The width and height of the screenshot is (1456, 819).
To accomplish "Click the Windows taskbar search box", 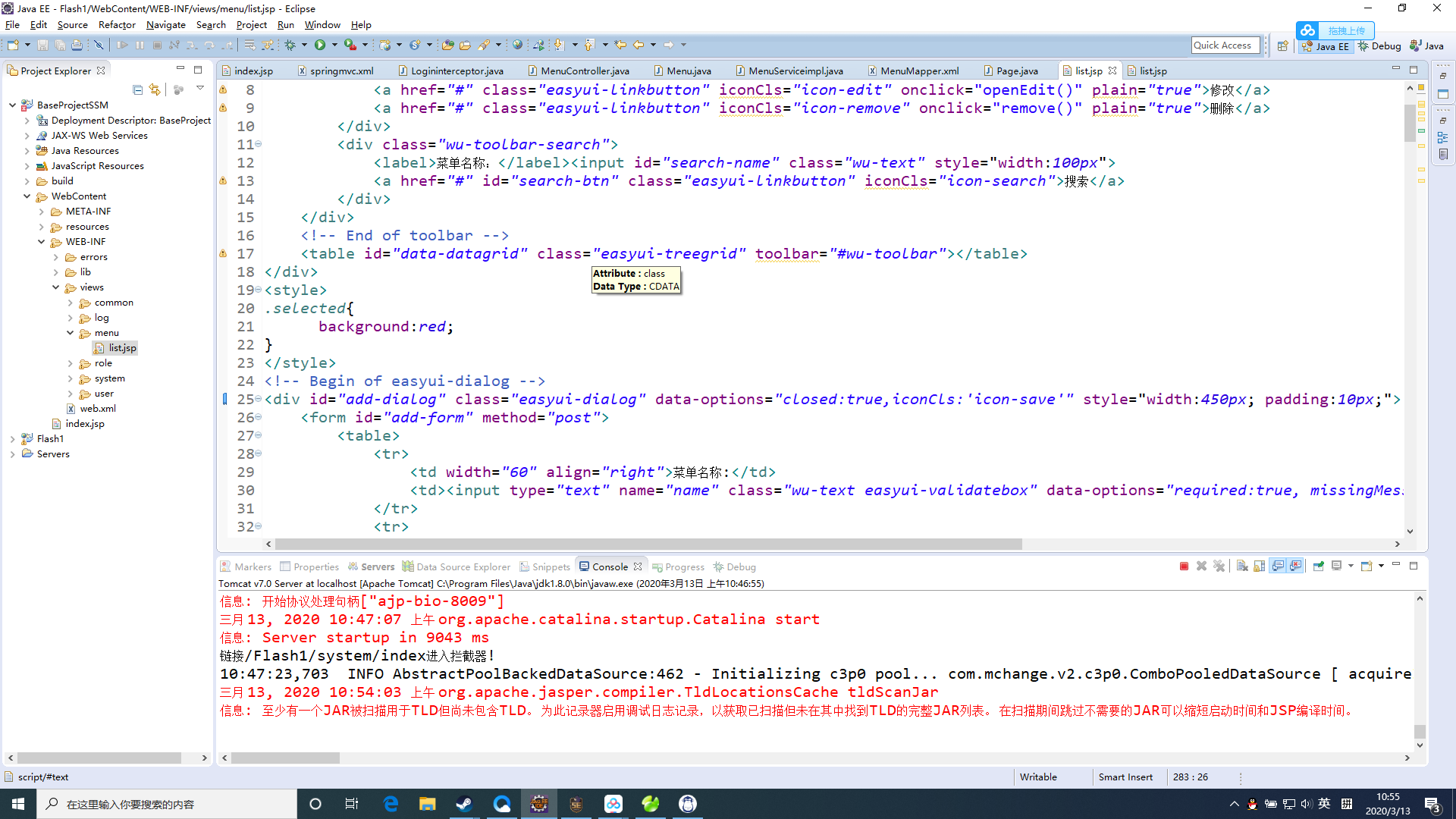I will point(167,804).
